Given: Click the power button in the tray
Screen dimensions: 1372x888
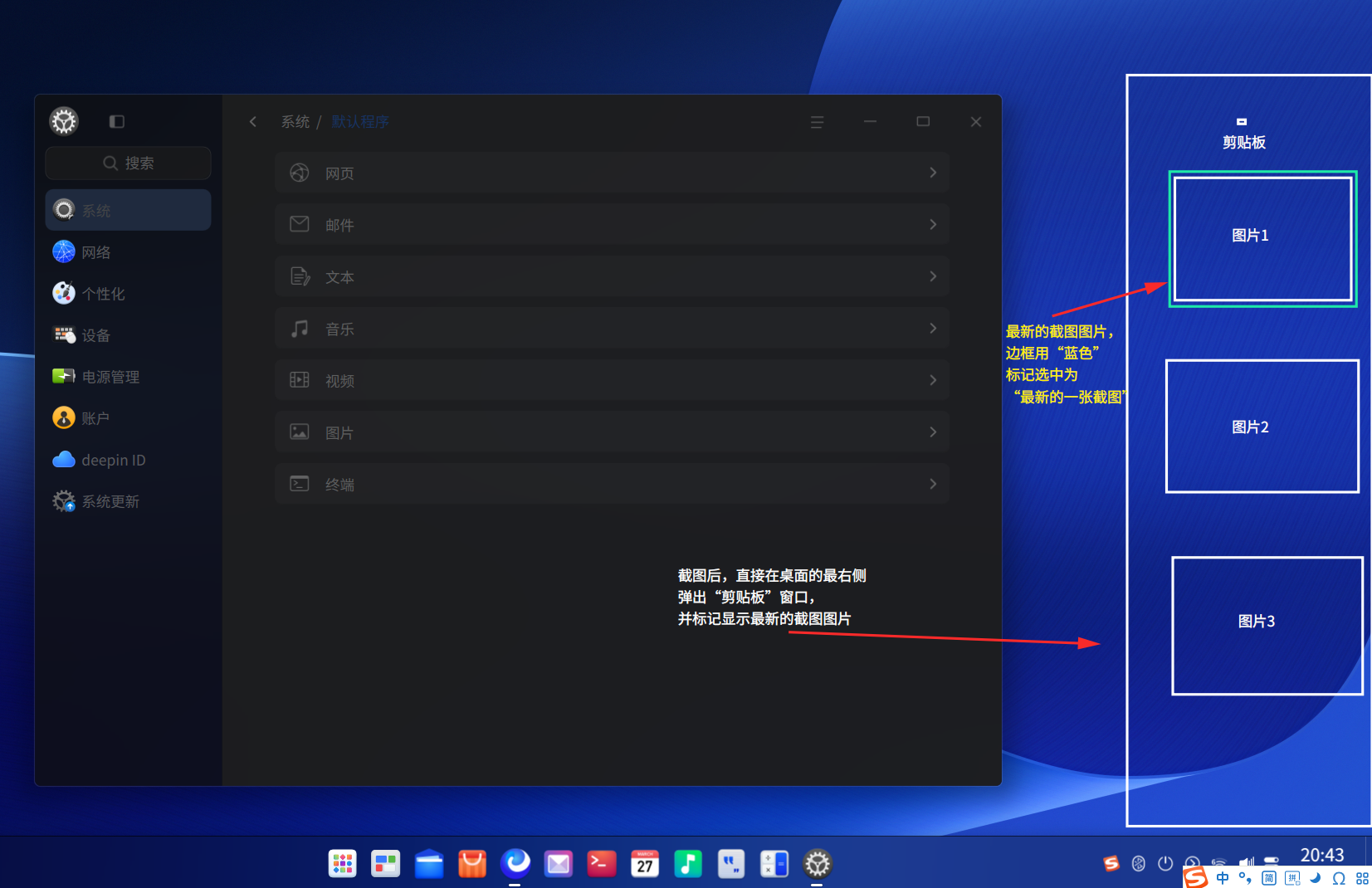Looking at the screenshot, I should click(1165, 863).
